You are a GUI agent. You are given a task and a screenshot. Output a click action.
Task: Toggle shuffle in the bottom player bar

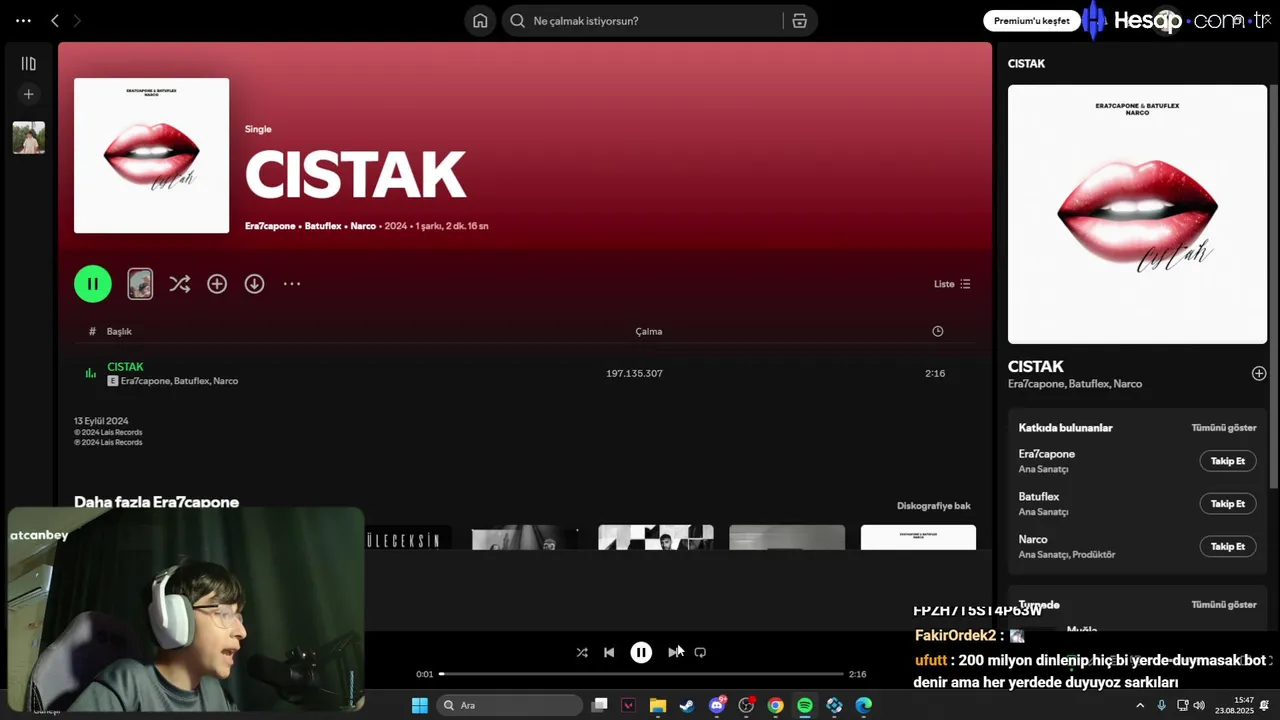582,652
